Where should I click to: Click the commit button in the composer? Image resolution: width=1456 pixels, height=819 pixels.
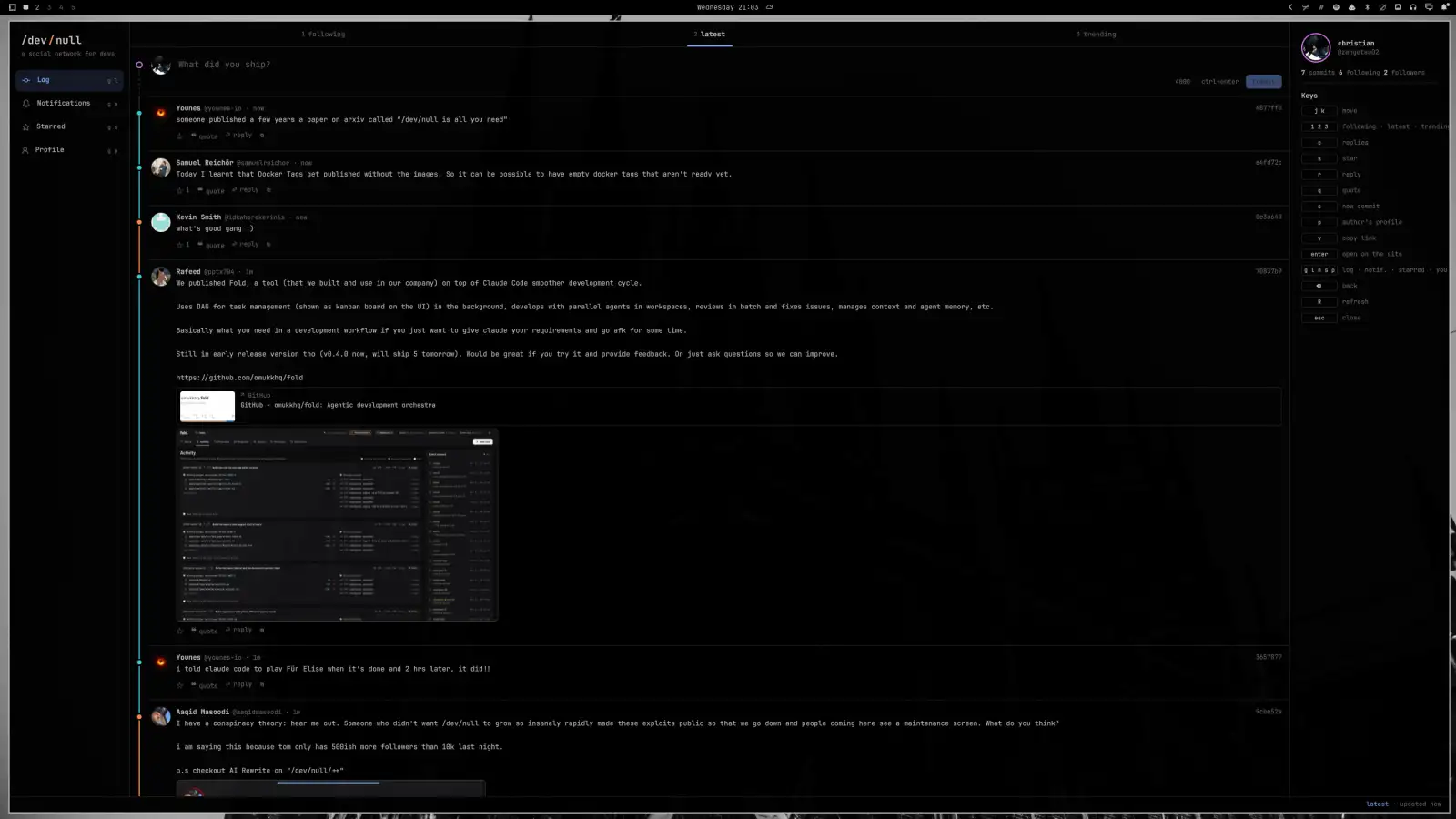[1263, 82]
